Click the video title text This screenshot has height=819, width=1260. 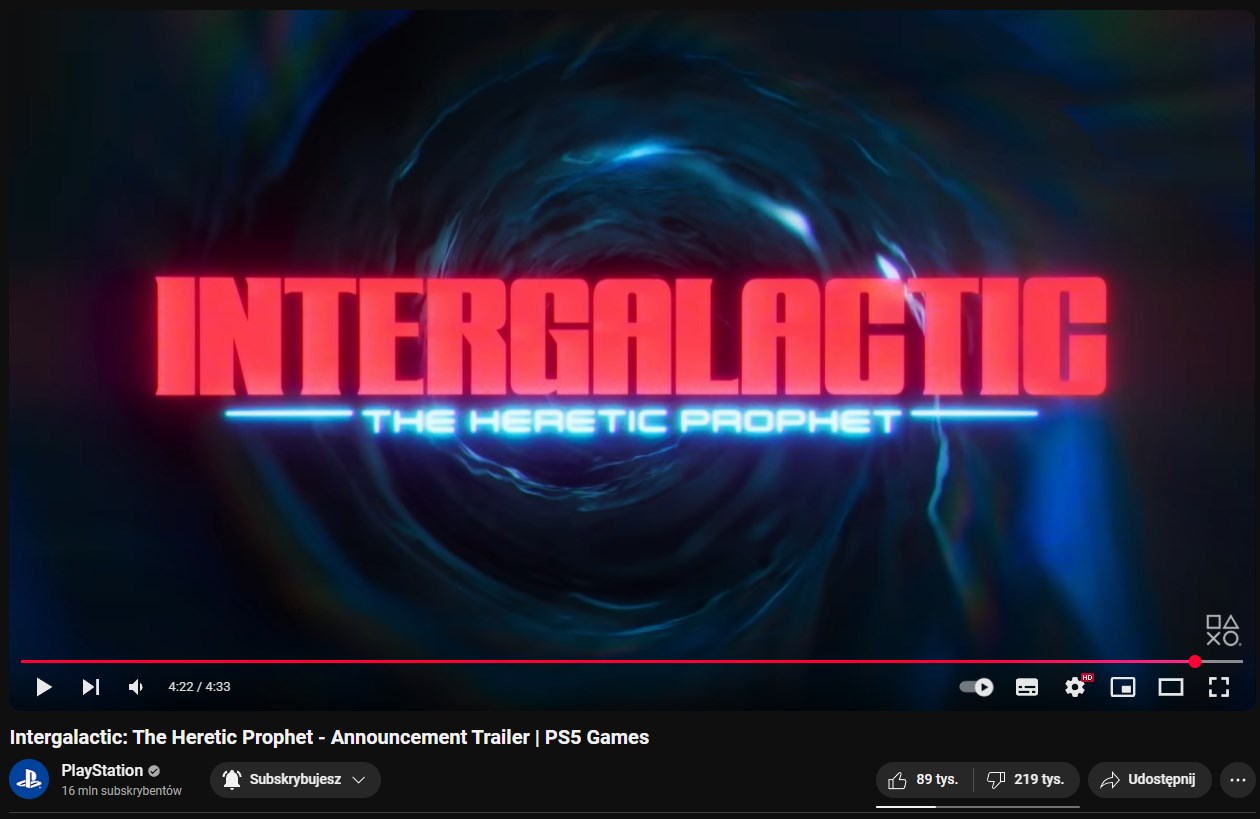[x=329, y=738]
